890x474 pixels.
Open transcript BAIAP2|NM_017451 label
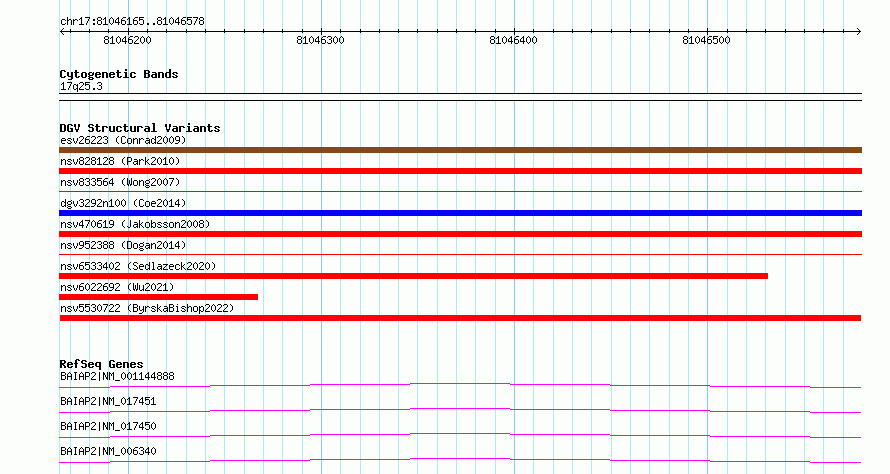(x=108, y=401)
